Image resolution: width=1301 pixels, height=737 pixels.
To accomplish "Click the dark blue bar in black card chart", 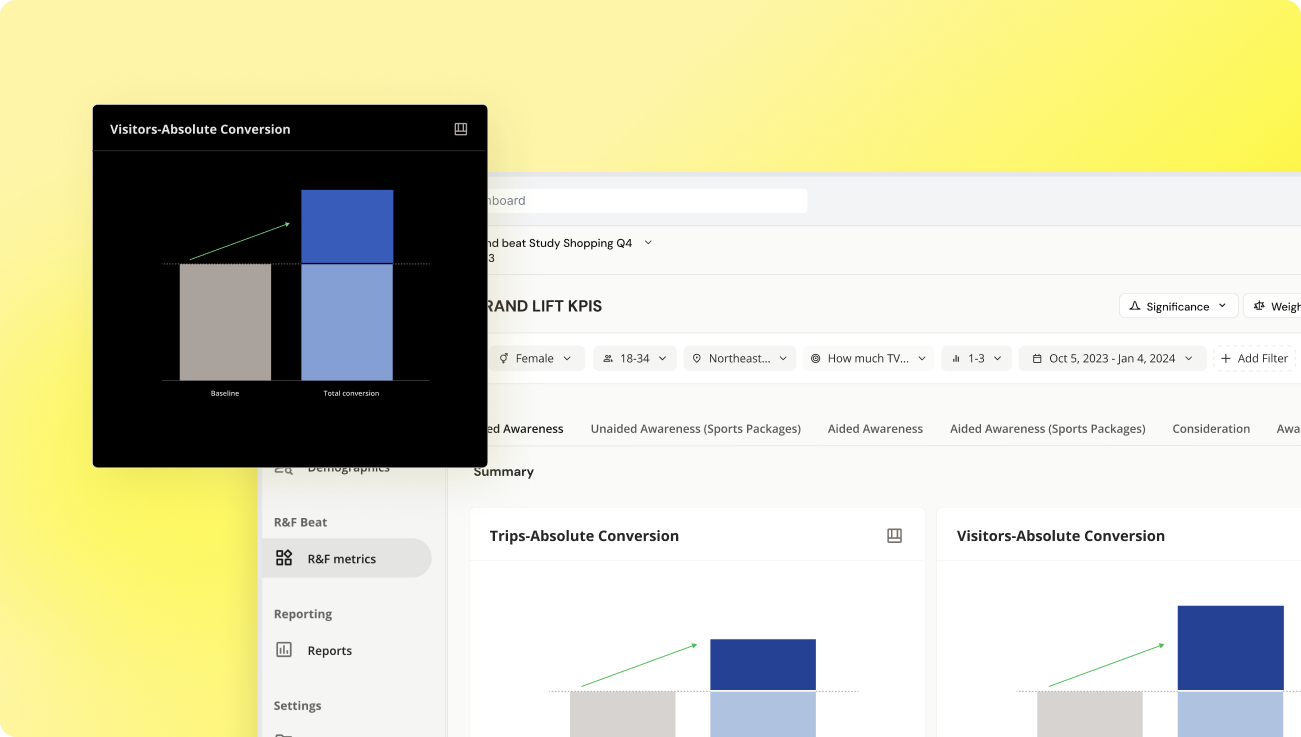I will point(347,226).
